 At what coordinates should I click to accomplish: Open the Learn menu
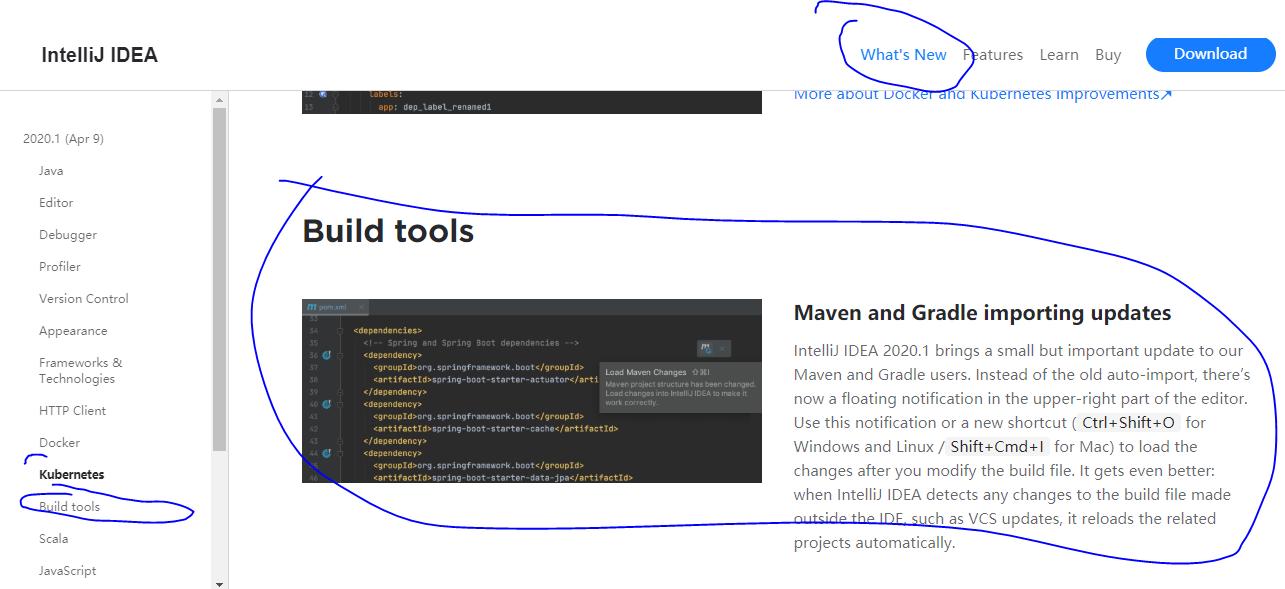[x=1059, y=55]
